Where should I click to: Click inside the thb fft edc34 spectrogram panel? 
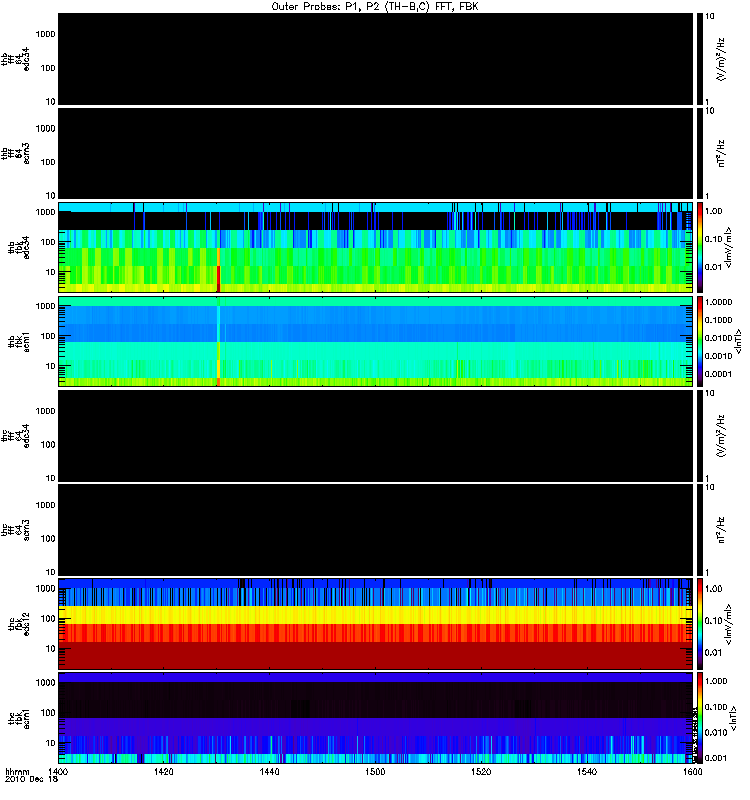point(375,59)
